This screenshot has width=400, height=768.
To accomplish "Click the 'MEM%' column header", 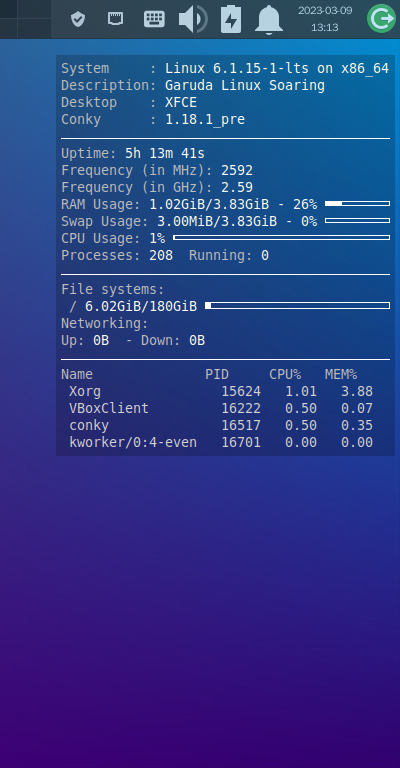I will [341, 375].
